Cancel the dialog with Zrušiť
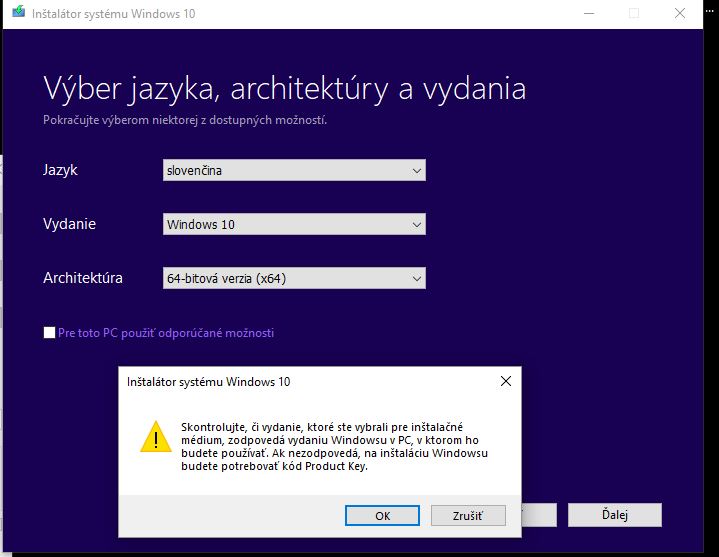The width and height of the screenshot is (719, 557). [468, 516]
